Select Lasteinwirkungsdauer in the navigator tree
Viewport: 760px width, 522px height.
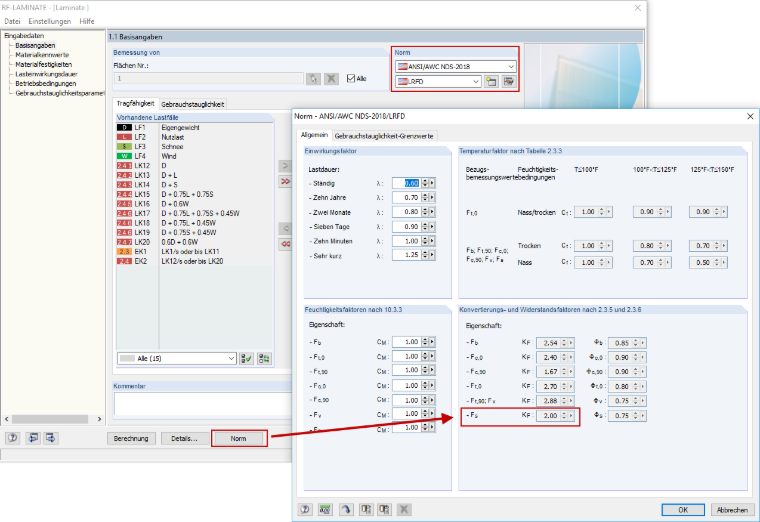coord(46,74)
